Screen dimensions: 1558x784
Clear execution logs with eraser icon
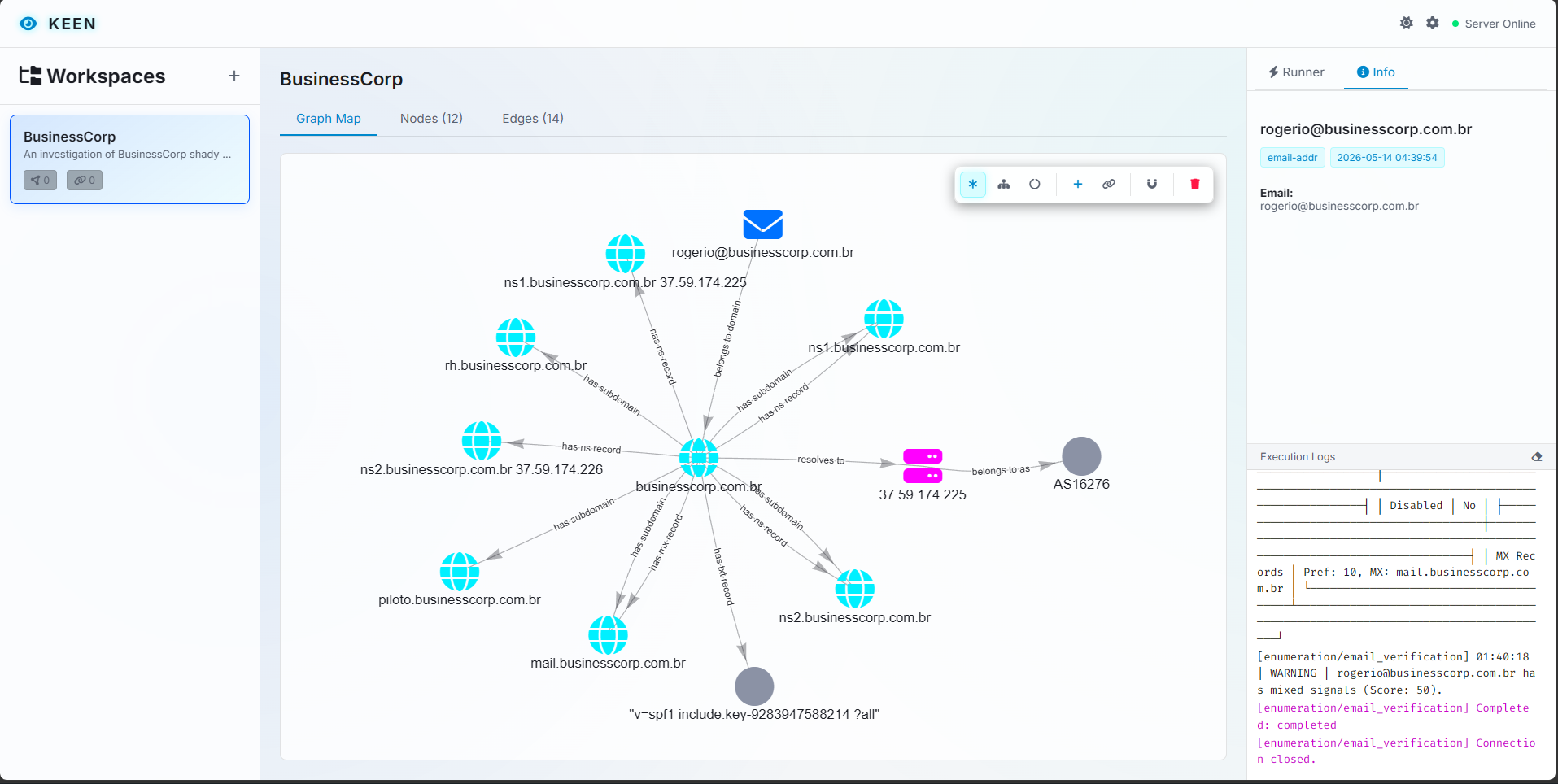click(x=1537, y=457)
